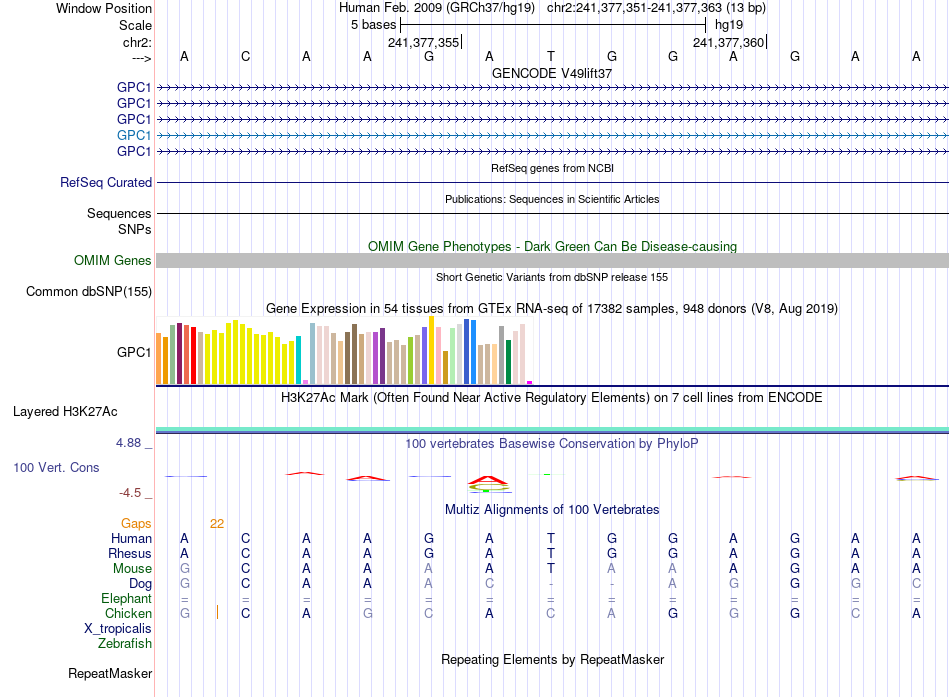The height and width of the screenshot is (697, 950).
Task: Click the teal H3K27Ac signal band
Action: pos(552,430)
